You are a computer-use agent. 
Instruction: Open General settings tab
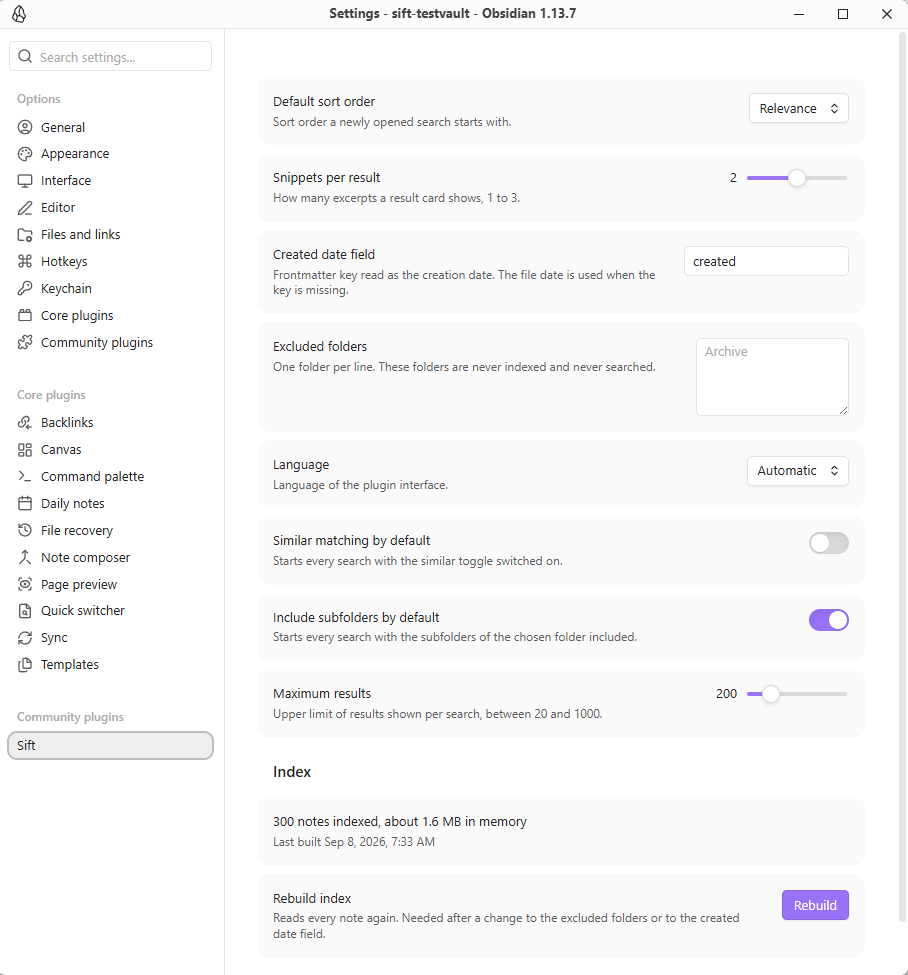111,127
